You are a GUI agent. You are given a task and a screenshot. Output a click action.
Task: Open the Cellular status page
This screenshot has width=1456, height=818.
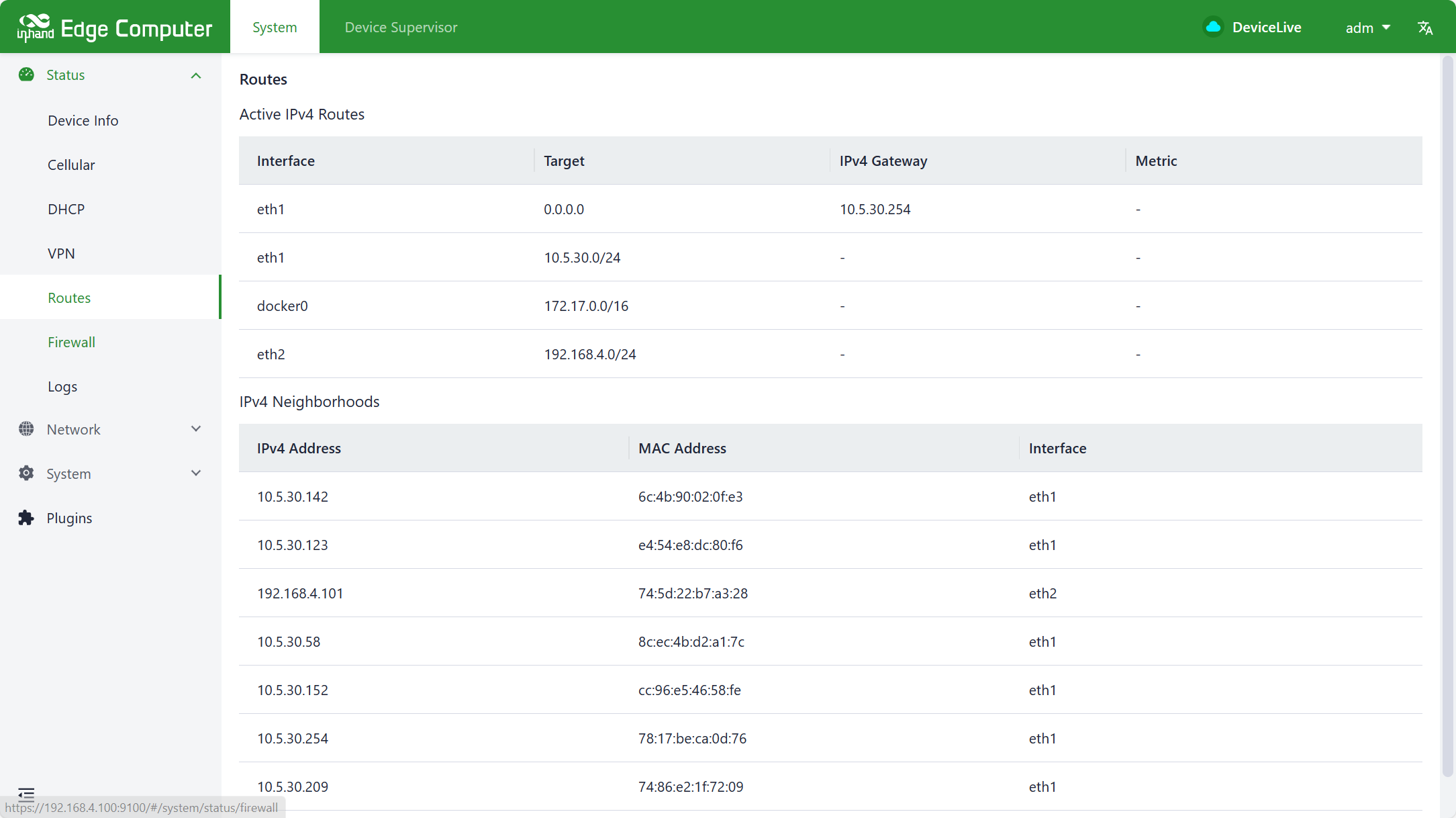[71, 165]
